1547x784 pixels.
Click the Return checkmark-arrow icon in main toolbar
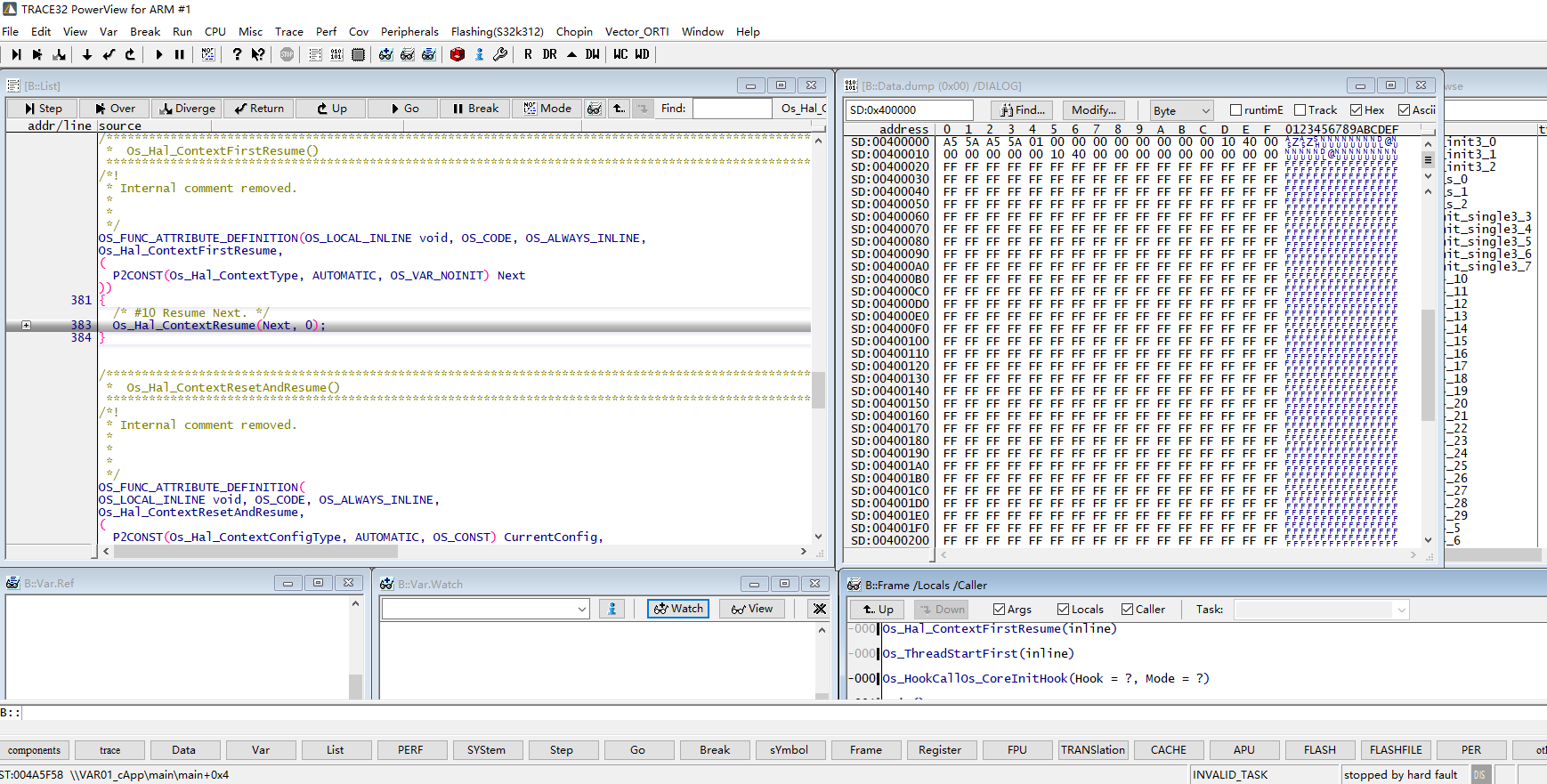[x=109, y=54]
